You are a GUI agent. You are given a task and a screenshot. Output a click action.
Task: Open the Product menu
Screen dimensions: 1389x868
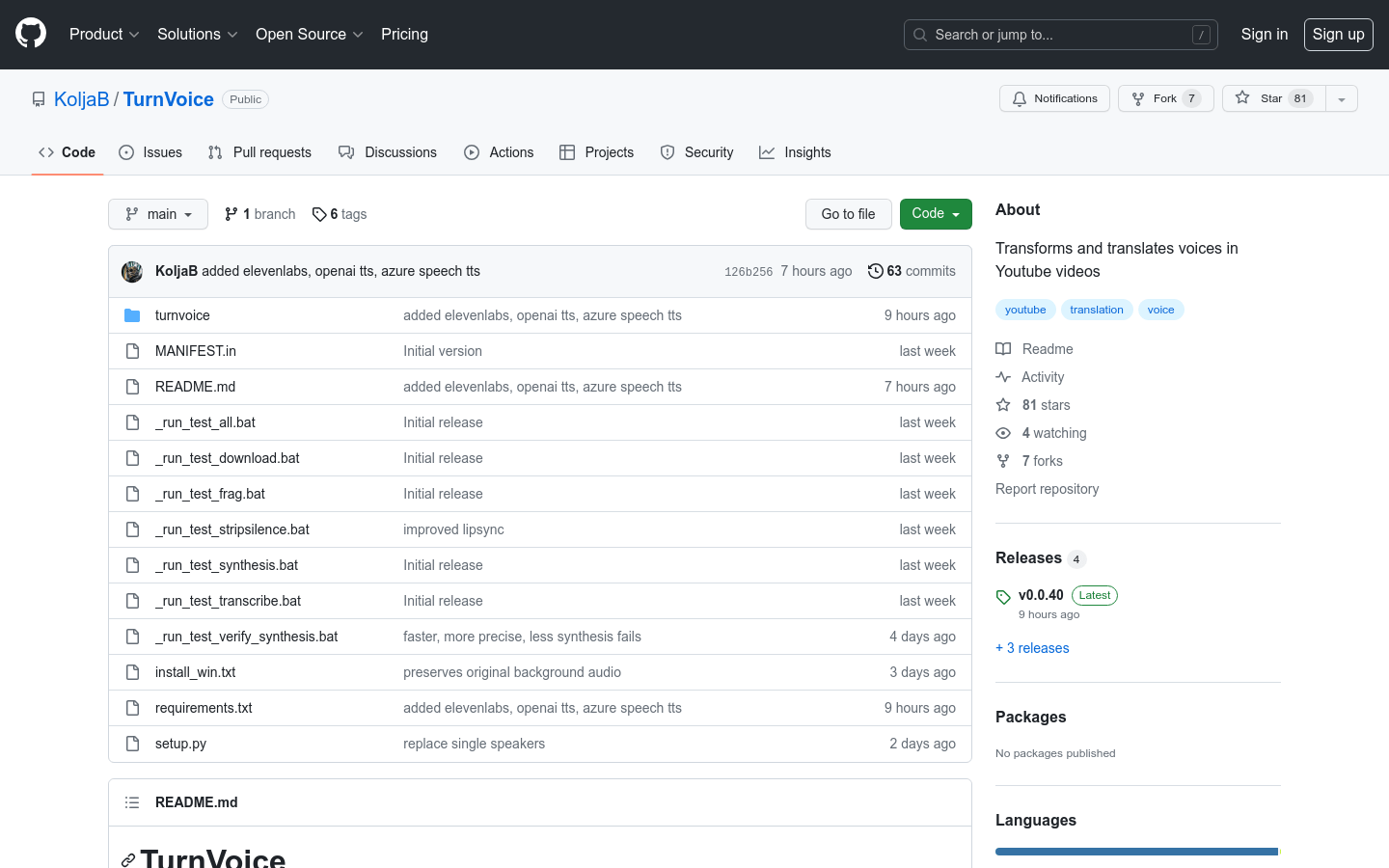[x=104, y=35]
